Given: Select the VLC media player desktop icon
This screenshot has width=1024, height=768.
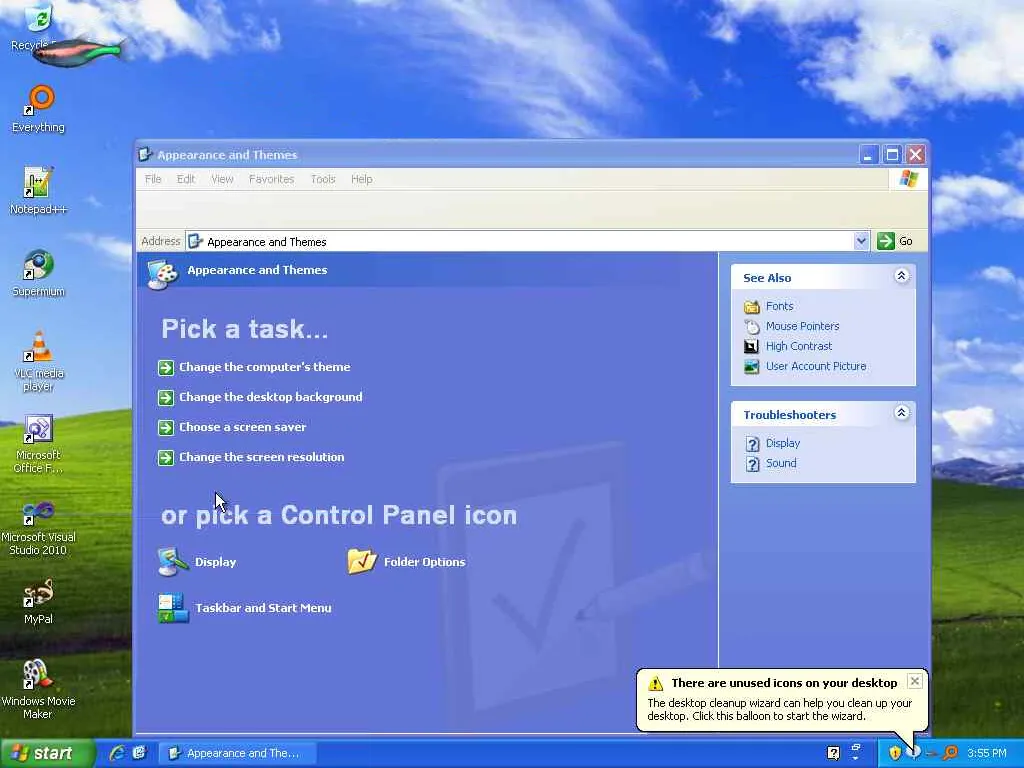Looking at the screenshot, I should coord(39,361).
